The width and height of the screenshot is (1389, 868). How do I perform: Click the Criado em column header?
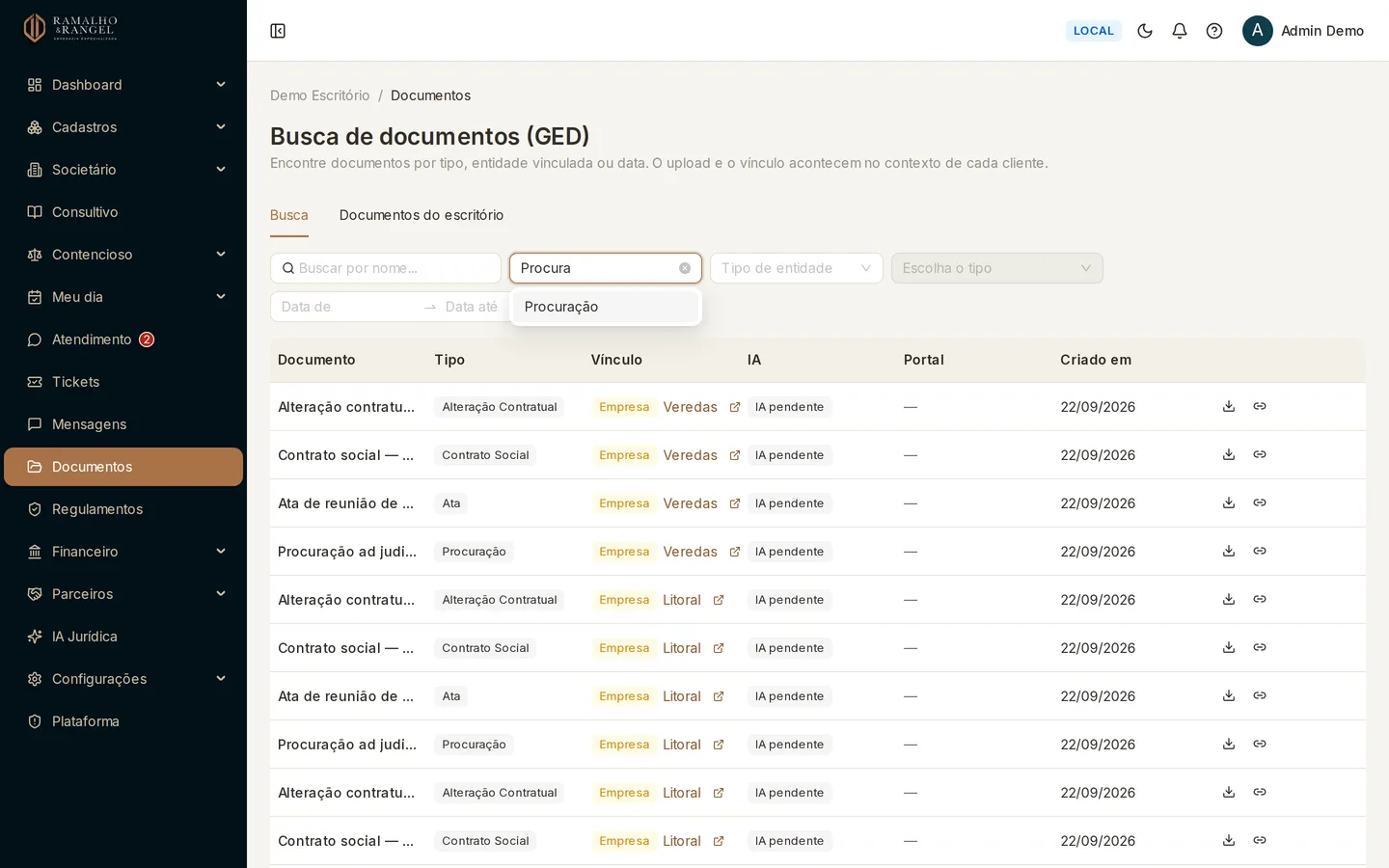1096,360
